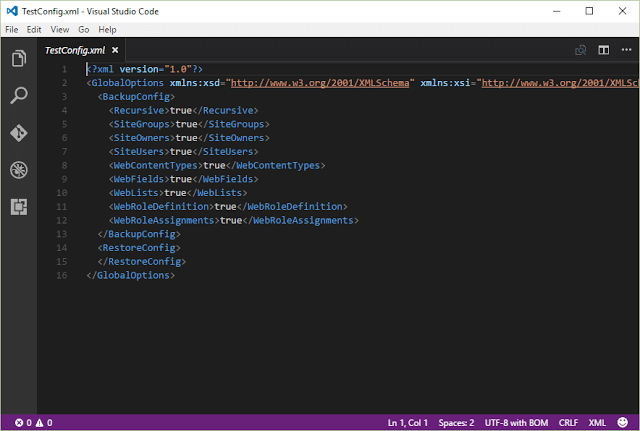Click the closing GlobalOptions tag on line 16
640x431 pixels.
coord(131,275)
